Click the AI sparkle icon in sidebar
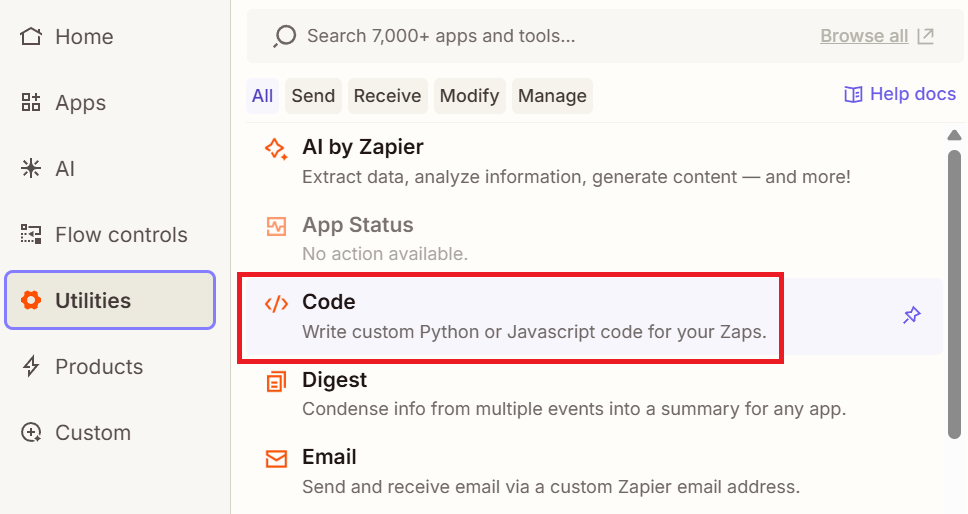This screenshot has height=514, width=968. (x=31, y=169)
